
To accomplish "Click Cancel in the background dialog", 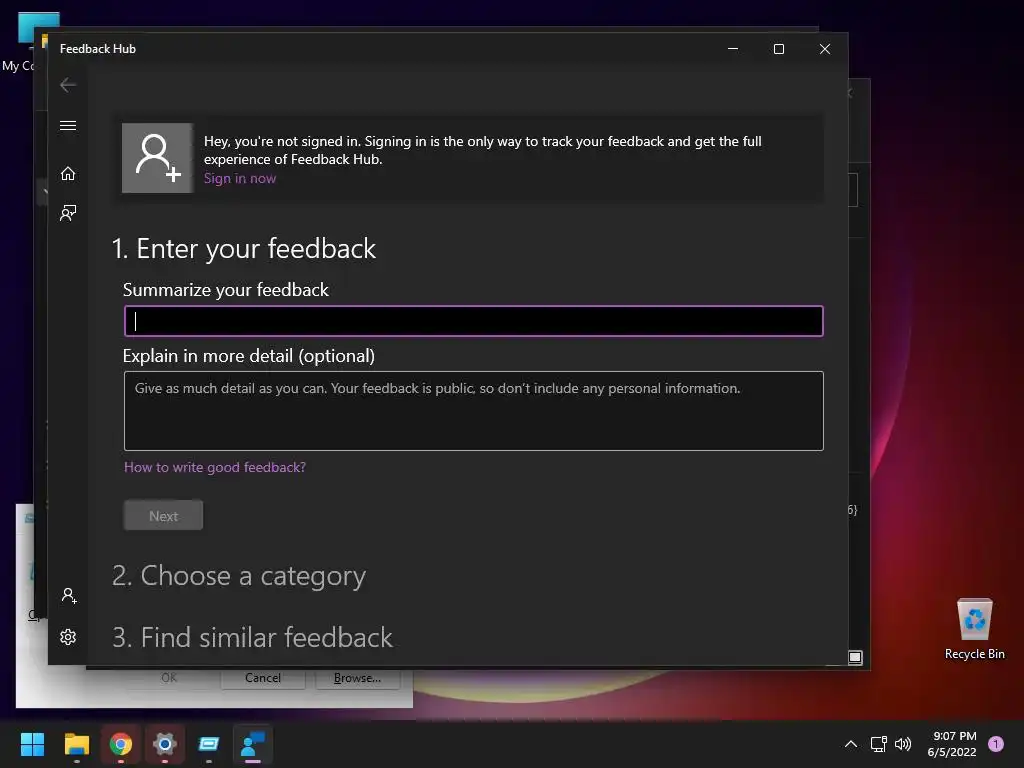I will [x=263, y=678].
